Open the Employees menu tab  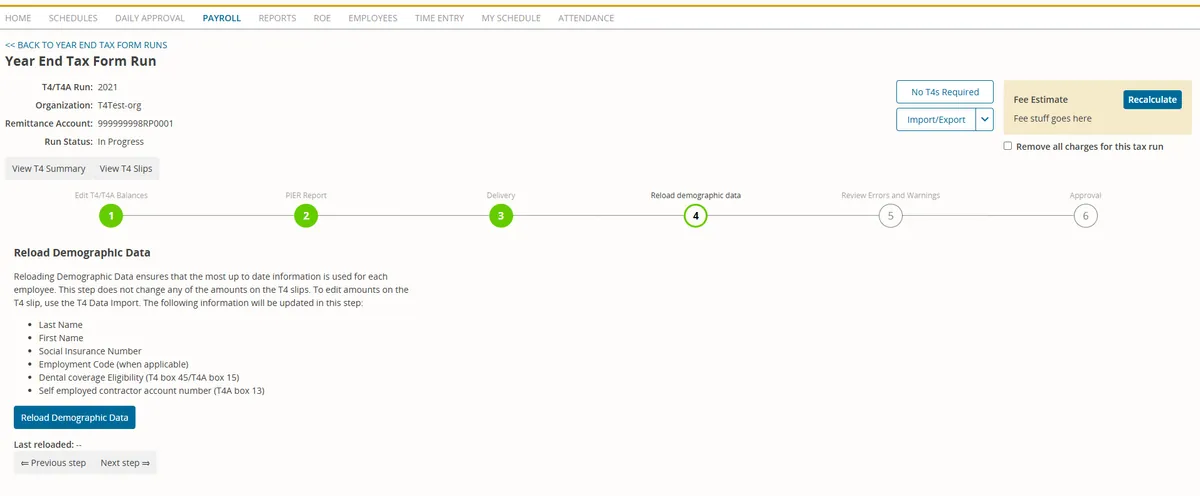372,18
